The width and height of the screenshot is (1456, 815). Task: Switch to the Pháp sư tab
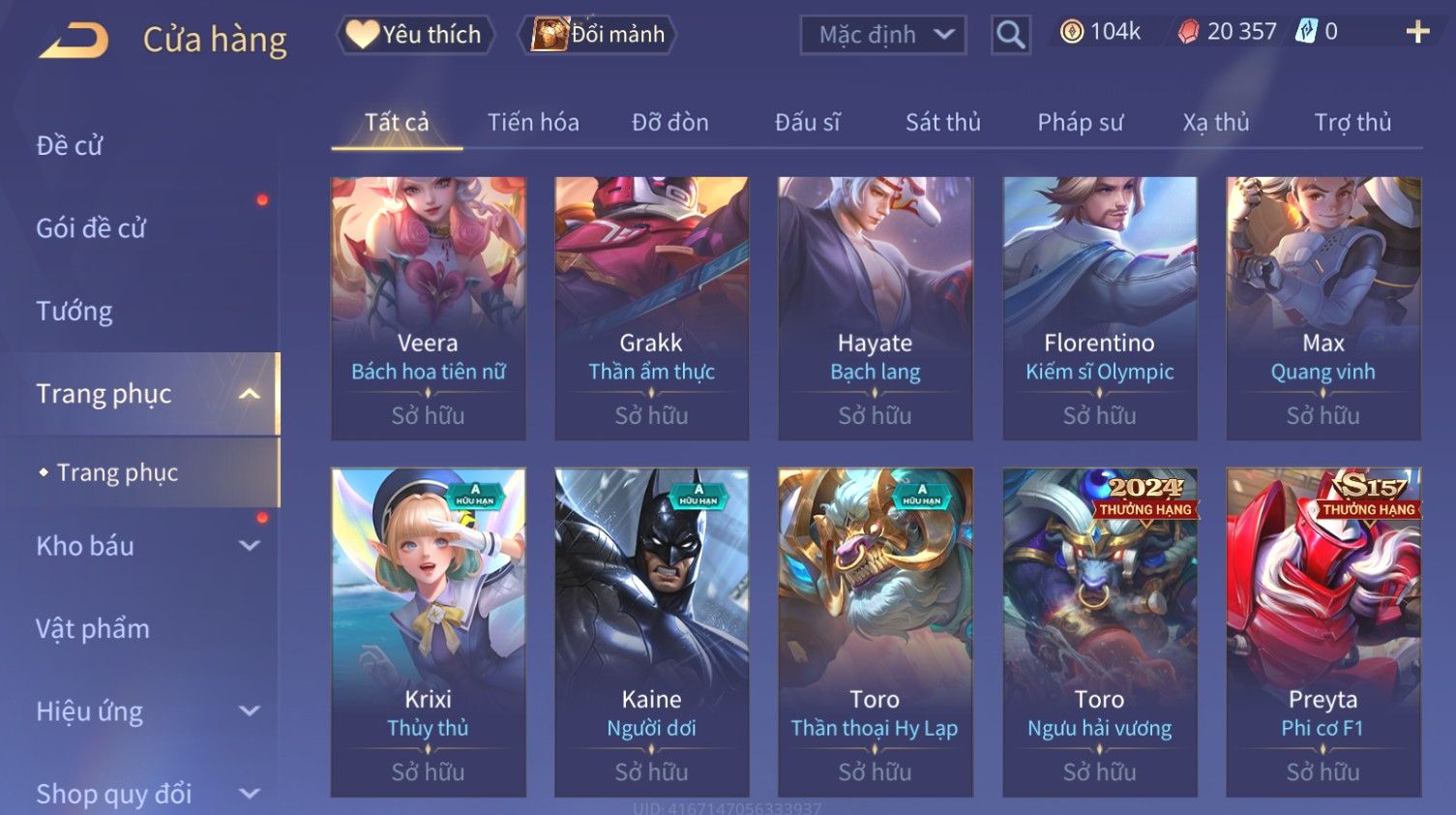[x=1080, y=122]
